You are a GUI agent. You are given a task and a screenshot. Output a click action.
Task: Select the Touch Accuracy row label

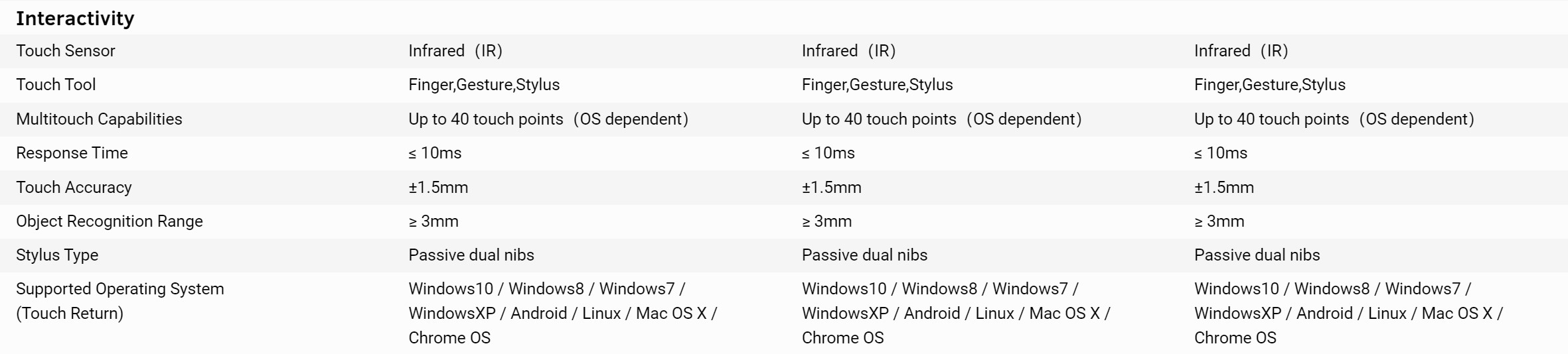click(x=74, y=188)
